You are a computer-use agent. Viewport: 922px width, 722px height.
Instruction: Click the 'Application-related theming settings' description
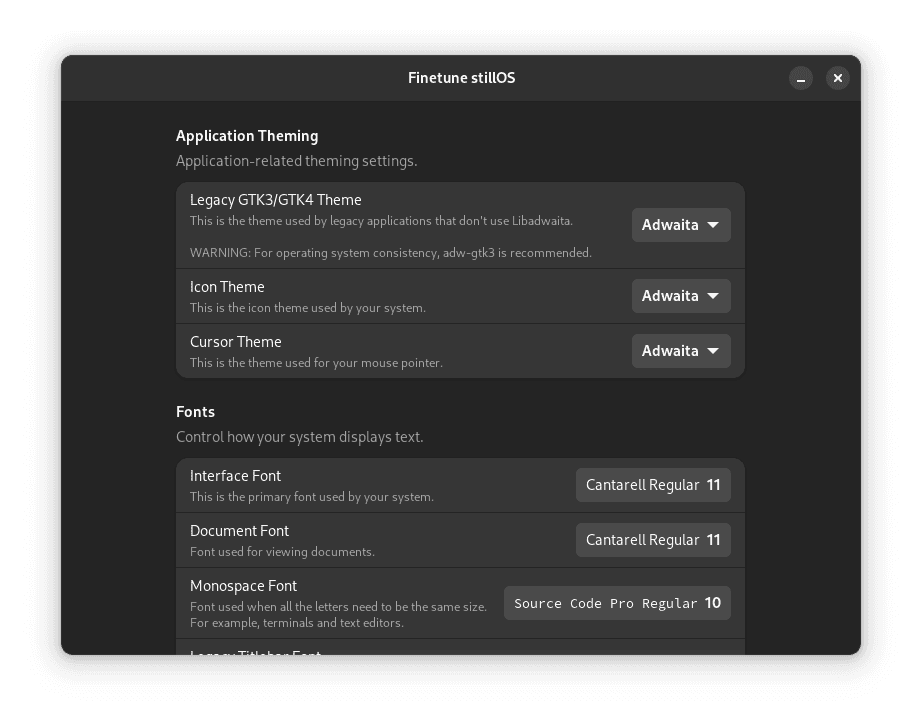coord(297,161)
